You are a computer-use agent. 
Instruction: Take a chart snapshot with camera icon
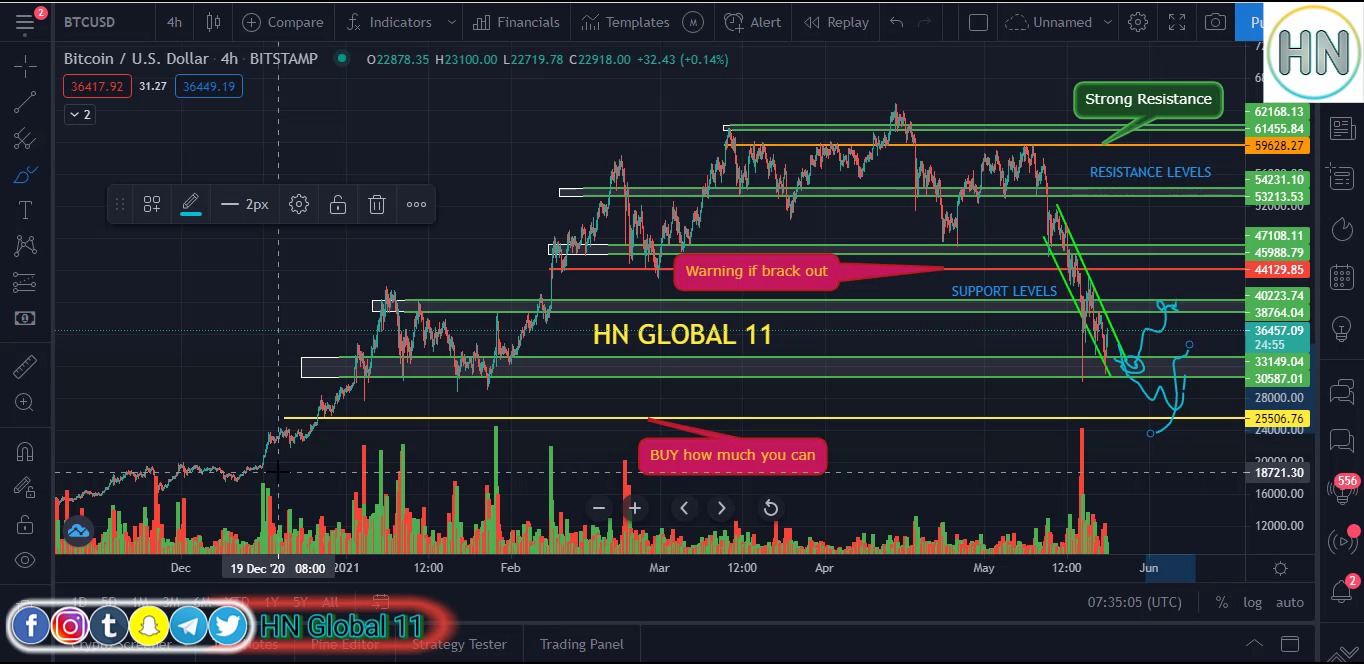tap(1215, 22)
